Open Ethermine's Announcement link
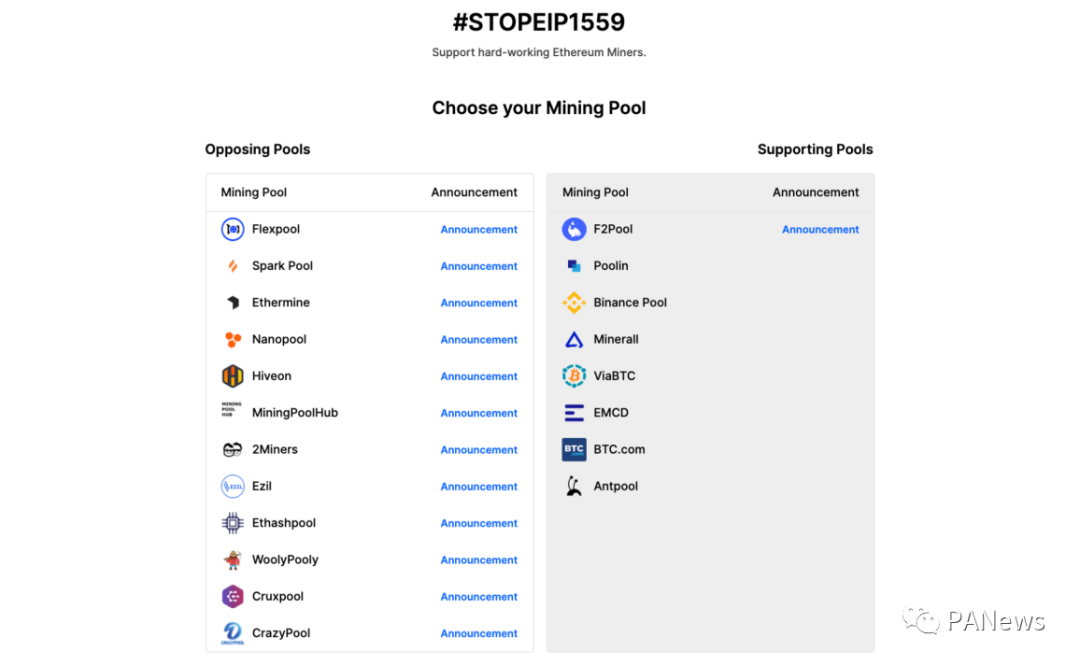1080x665 pixels. tap(479, 303)
